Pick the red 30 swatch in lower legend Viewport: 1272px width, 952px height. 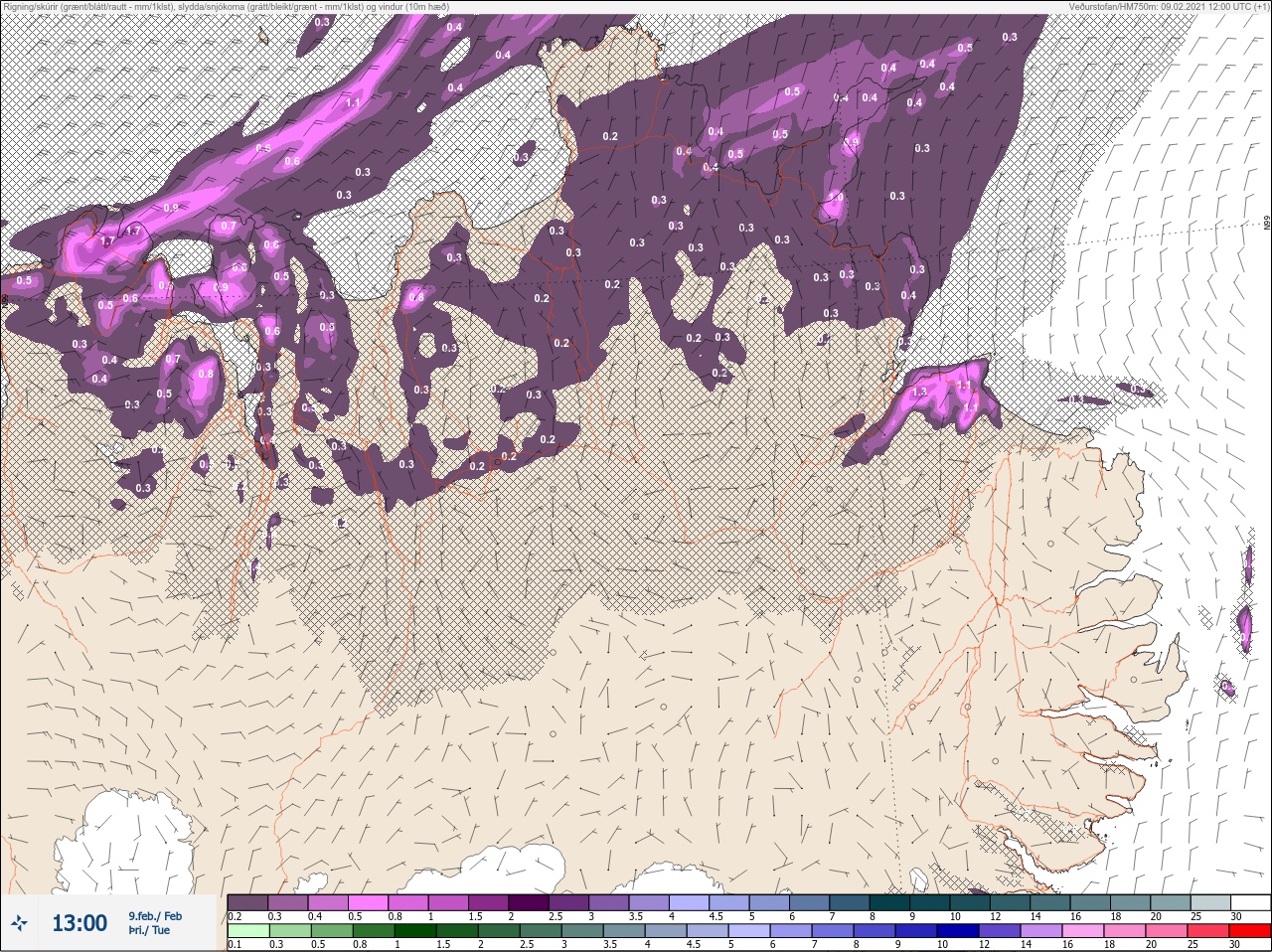point(1250,931)
